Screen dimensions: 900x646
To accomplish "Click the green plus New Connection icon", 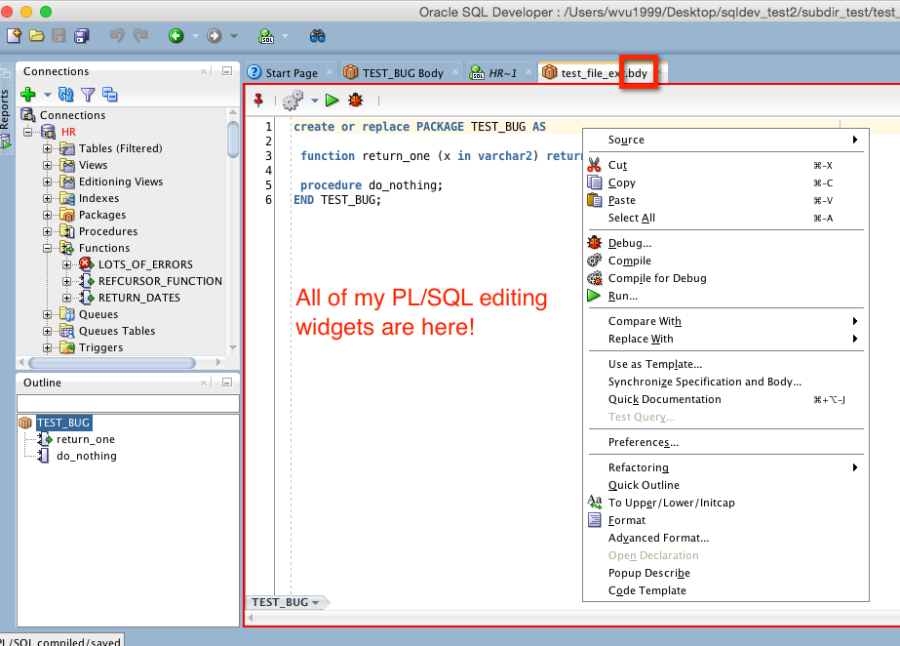I will point(28,94).
